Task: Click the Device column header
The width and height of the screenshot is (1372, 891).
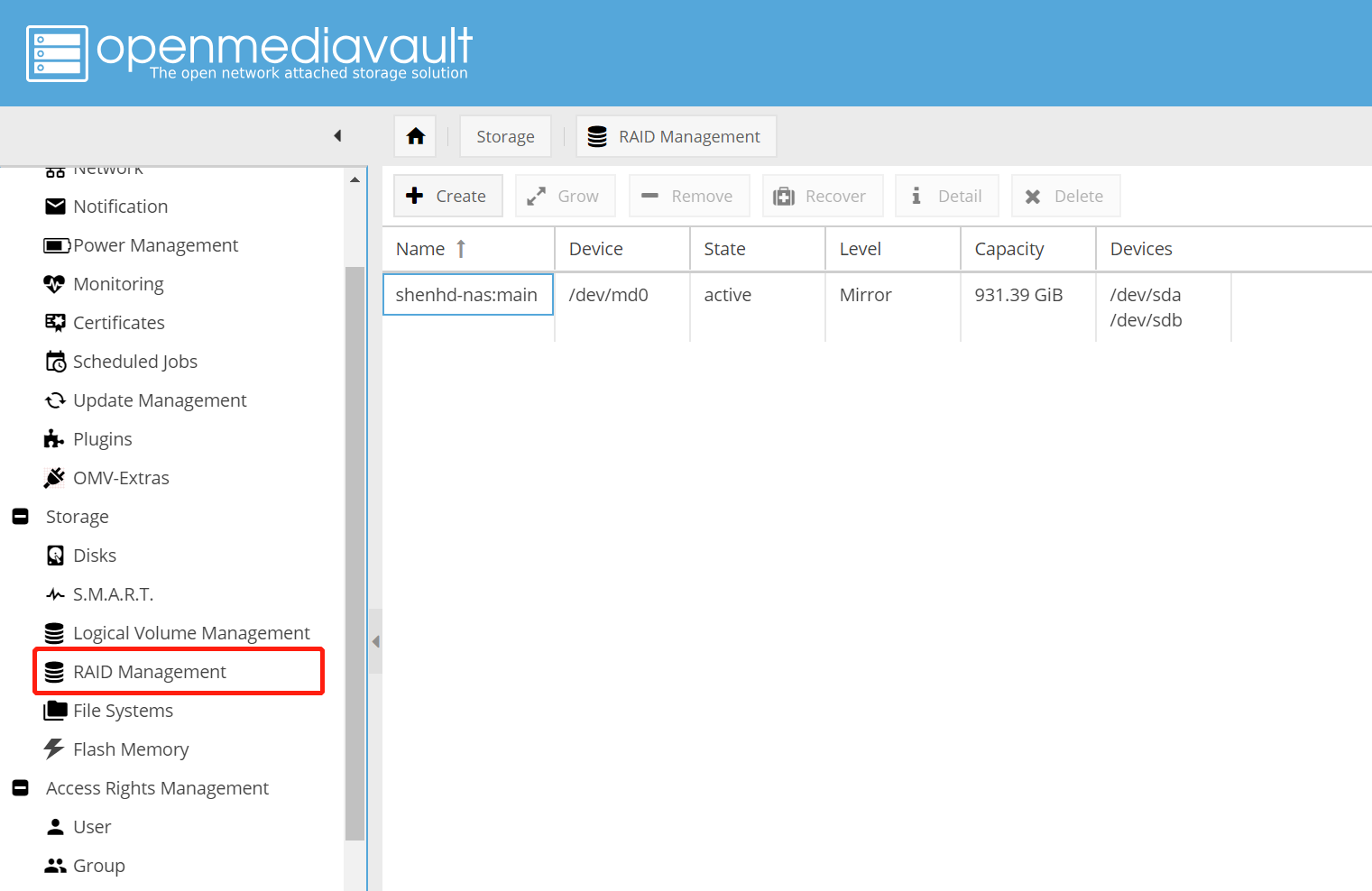Action: [x=622, y=249]
